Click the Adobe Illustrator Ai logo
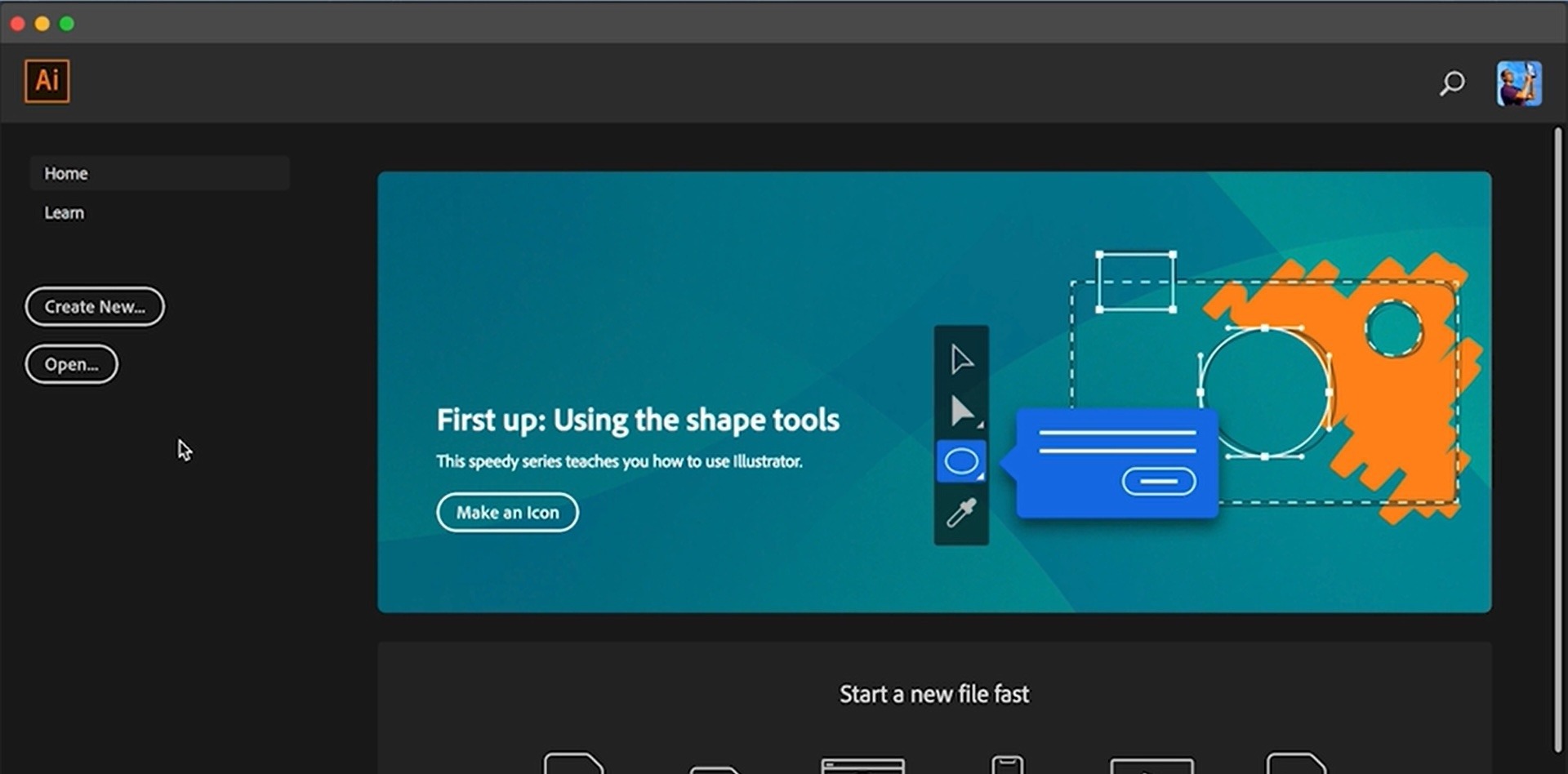Screen dimensions: 1568x774 (47, 82)
